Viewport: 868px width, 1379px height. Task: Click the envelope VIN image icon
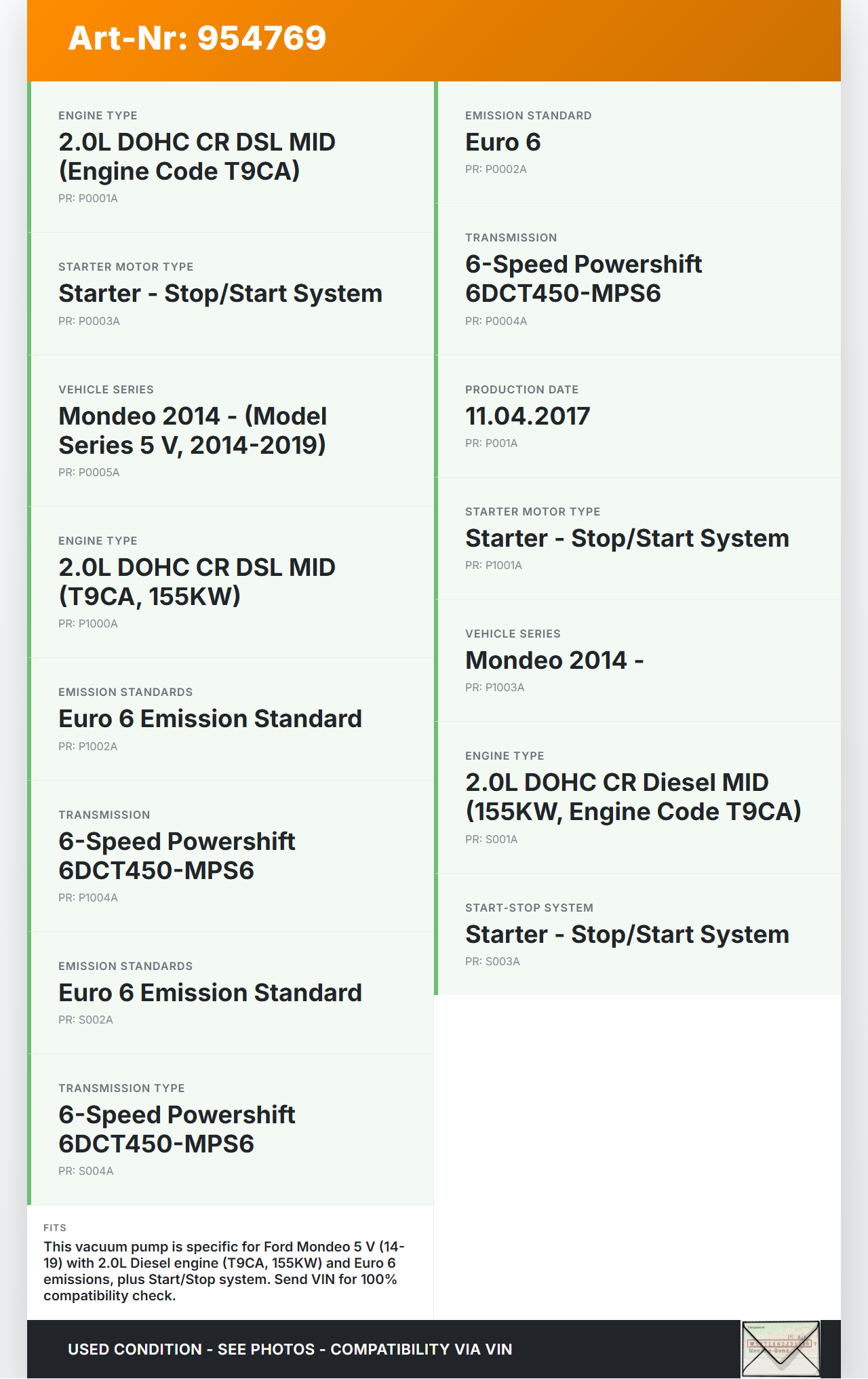pyautogui.click(x=781, y=1348)
